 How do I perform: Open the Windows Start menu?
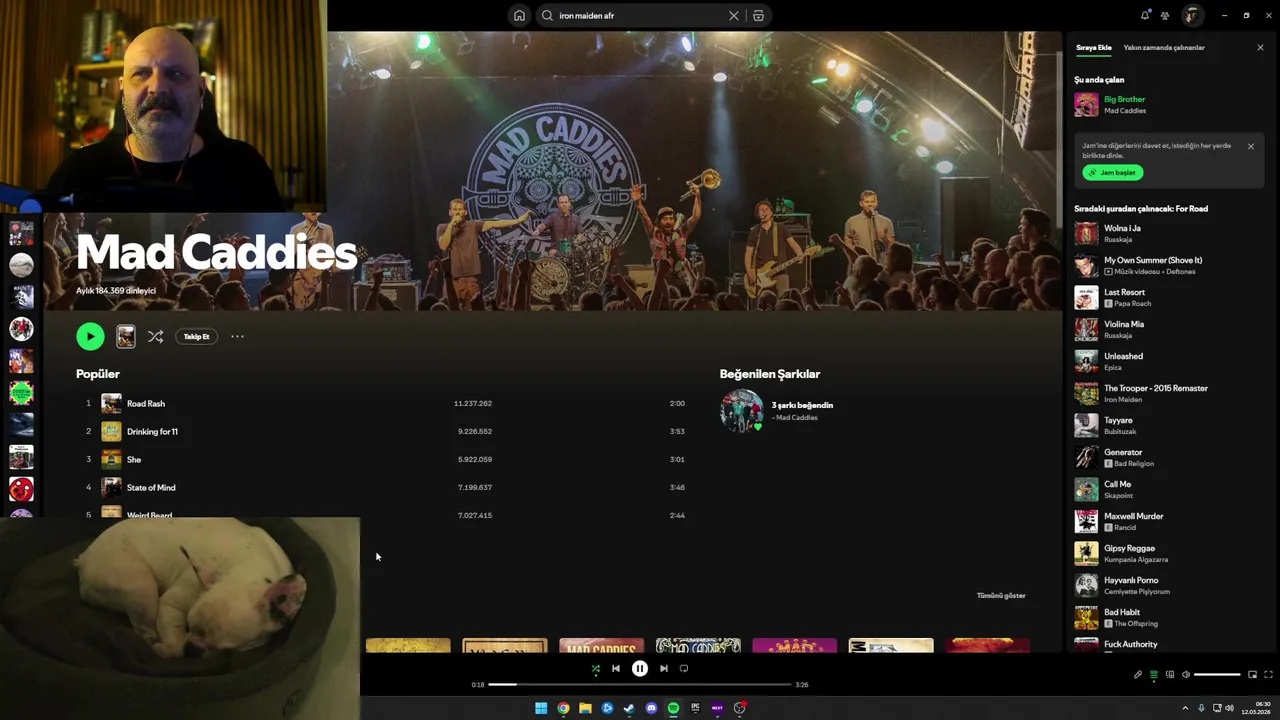(541, 708)
